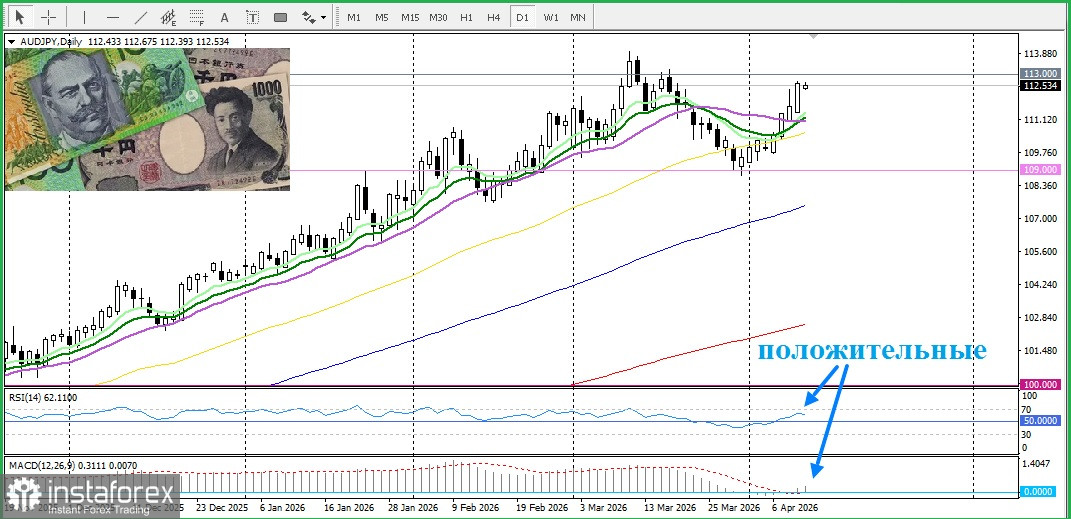Select the D1 daily timeframe

pos(523,17)
